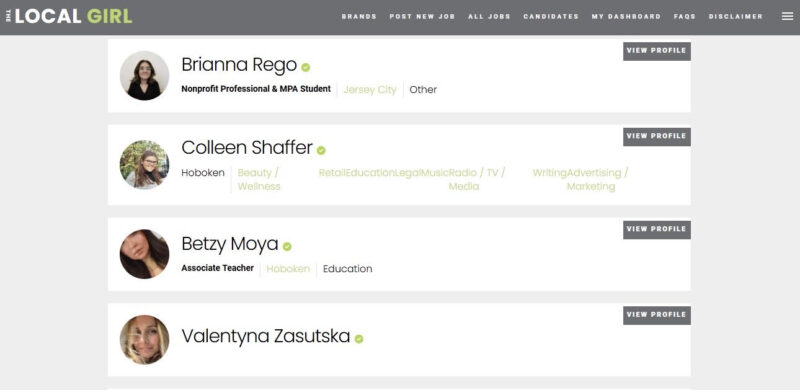Go to the Brands menu item
800x390 pixels.
click(359, 16)
